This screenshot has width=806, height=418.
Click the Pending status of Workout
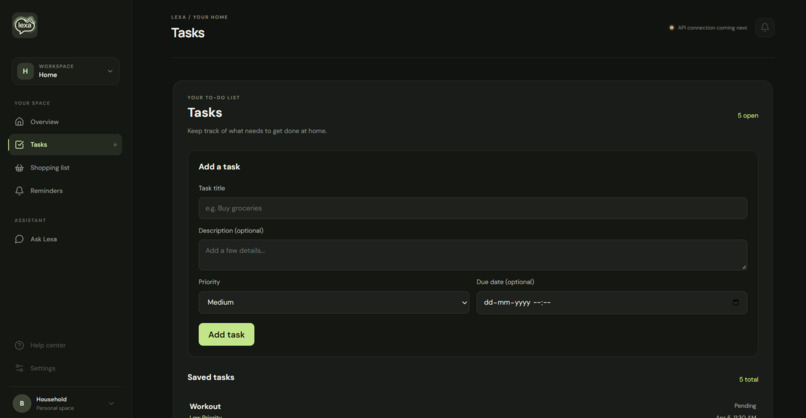point(745,406)
